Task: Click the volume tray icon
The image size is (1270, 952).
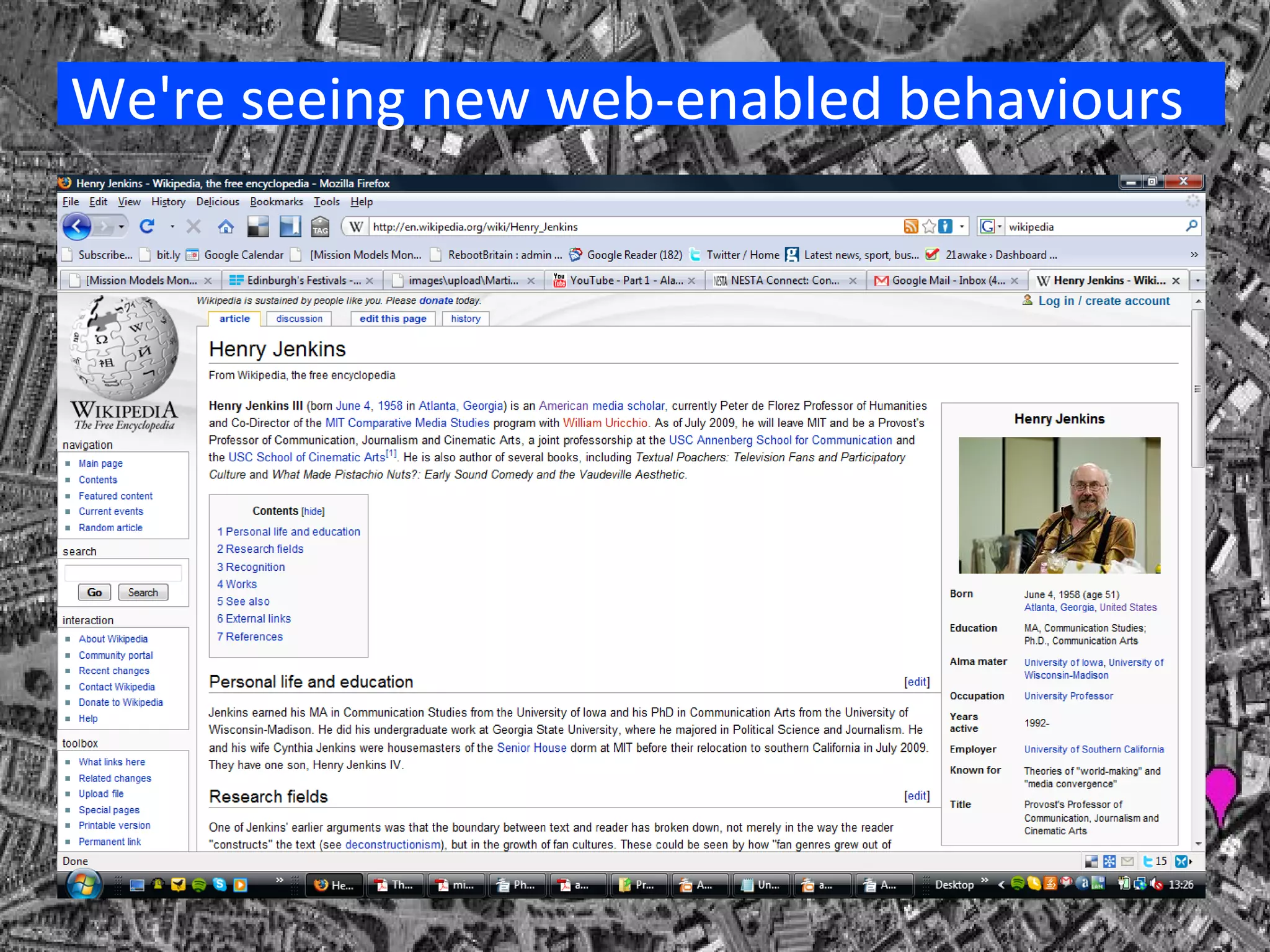Action: [1156, 884]
